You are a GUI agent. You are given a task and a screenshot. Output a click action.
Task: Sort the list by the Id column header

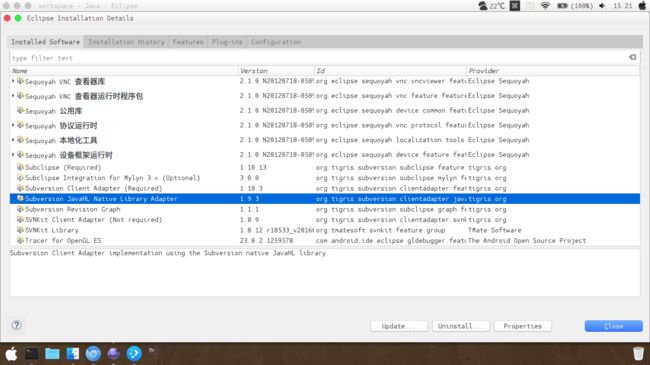tap(390, 71)
